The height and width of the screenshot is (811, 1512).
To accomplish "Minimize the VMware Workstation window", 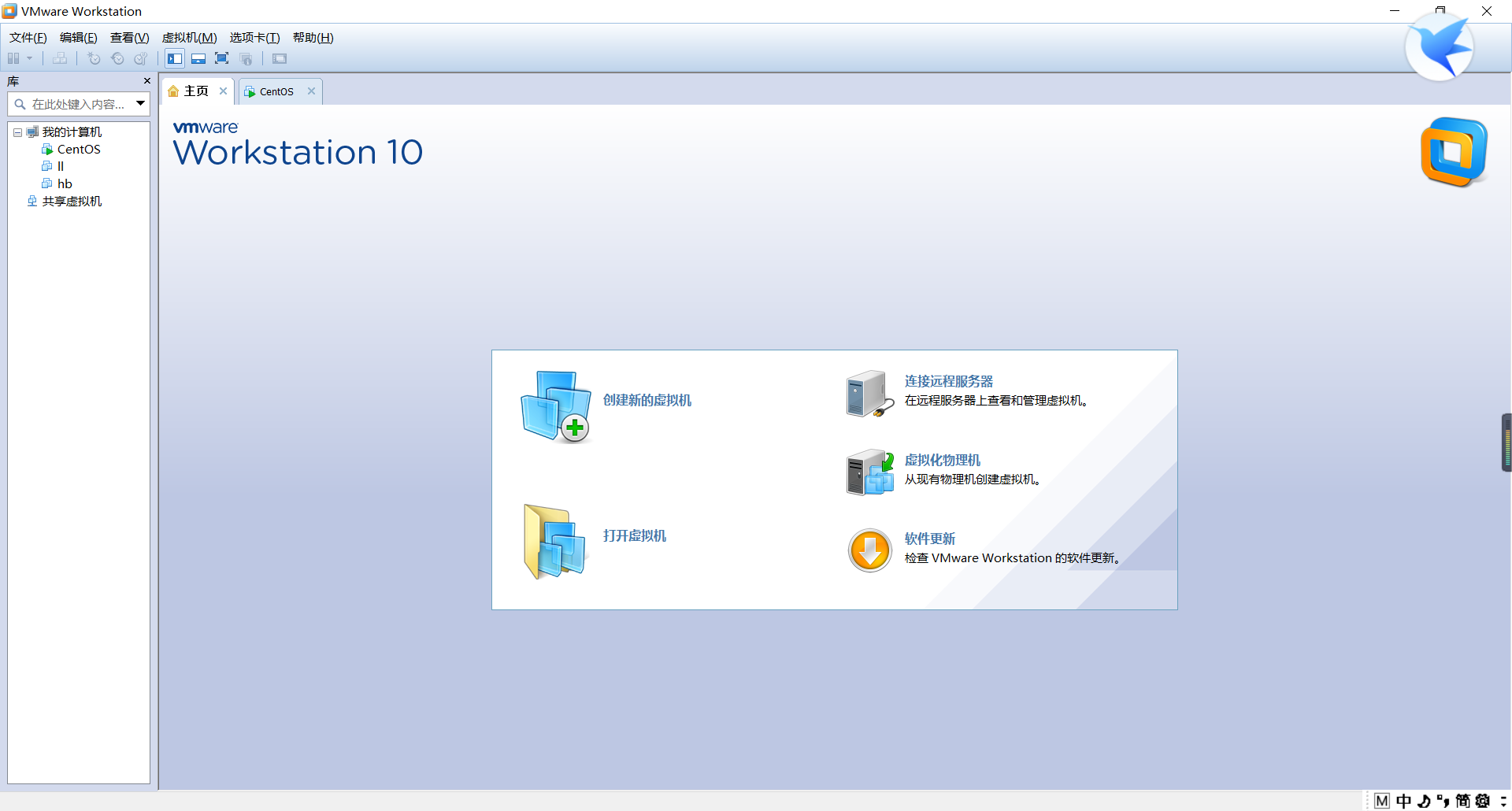I will [1395, 11].
